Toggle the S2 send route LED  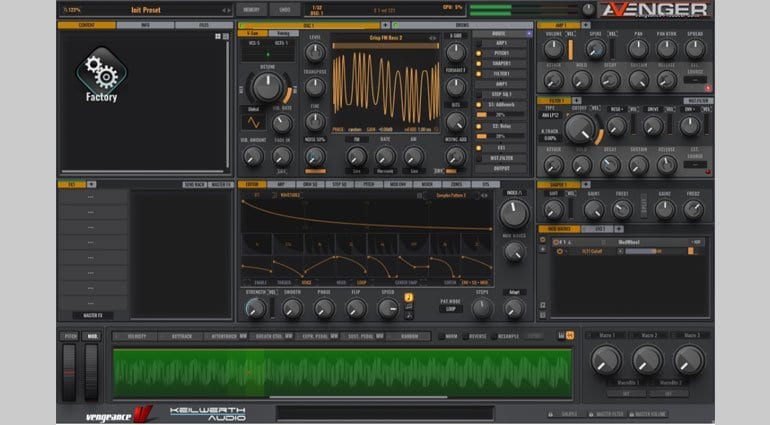coord(478,126)
